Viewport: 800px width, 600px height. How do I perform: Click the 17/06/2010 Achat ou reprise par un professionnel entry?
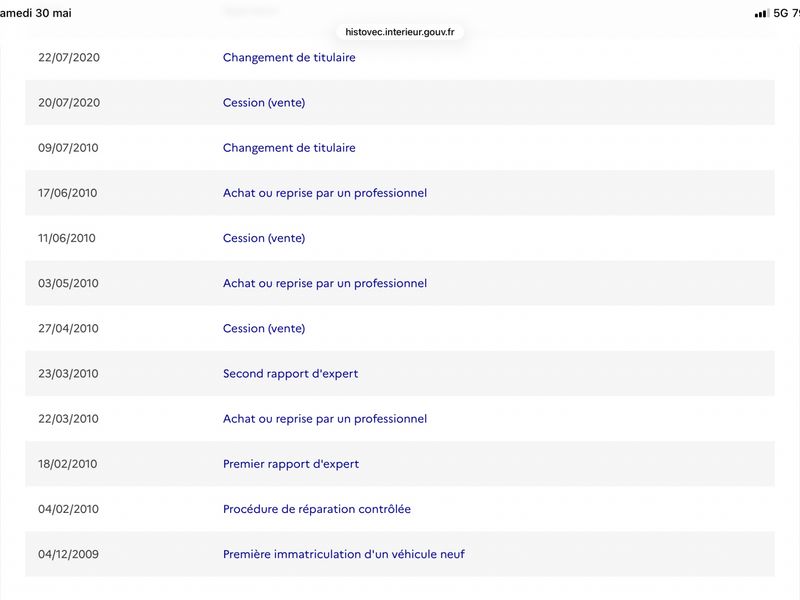(x=399, y=193)
